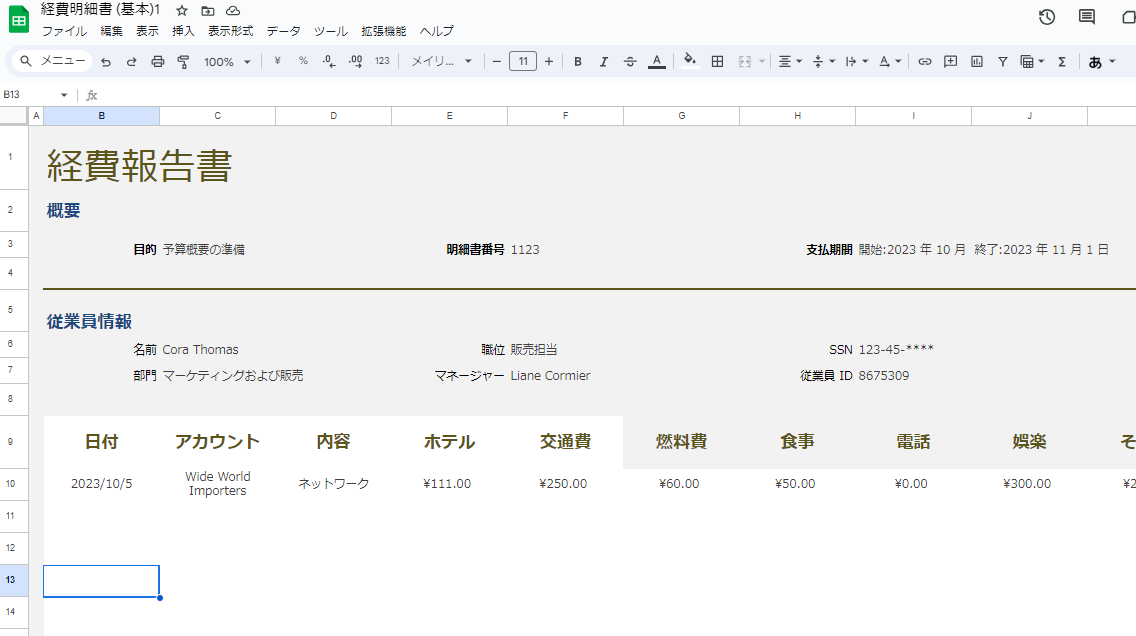Insert a comment
Screen dimensions: 1136x636
[x=950, y=61]
